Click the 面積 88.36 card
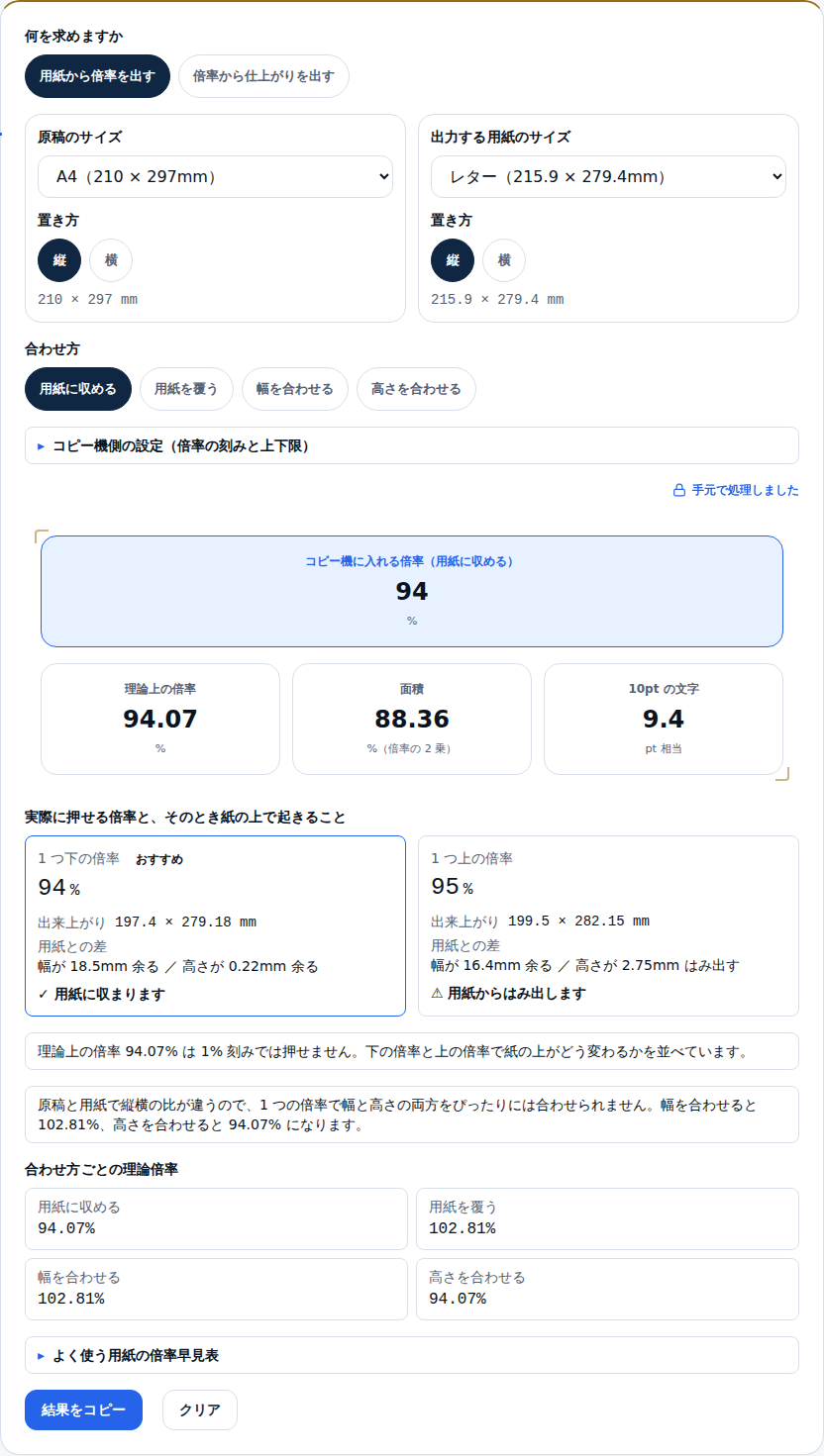 [412, 719]
